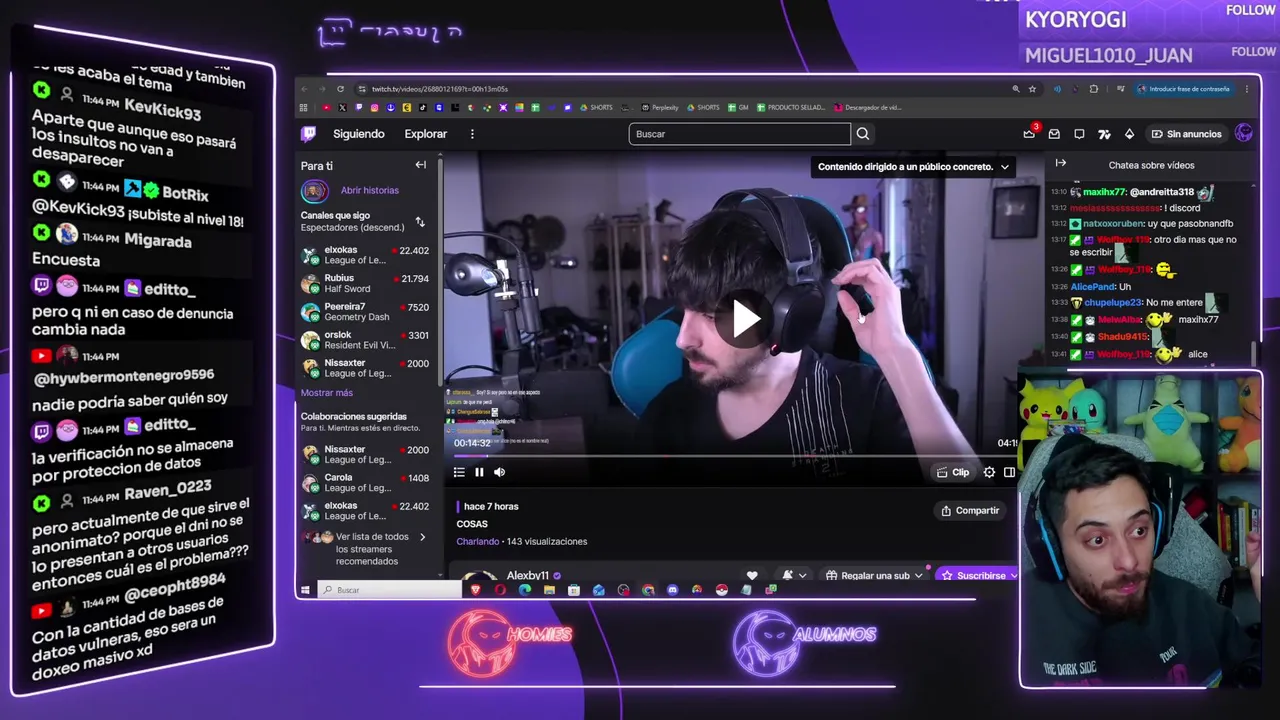Viewport: 1280px width, 720px height.
Task: Reload the browser page
Action: tap(340, 89)
